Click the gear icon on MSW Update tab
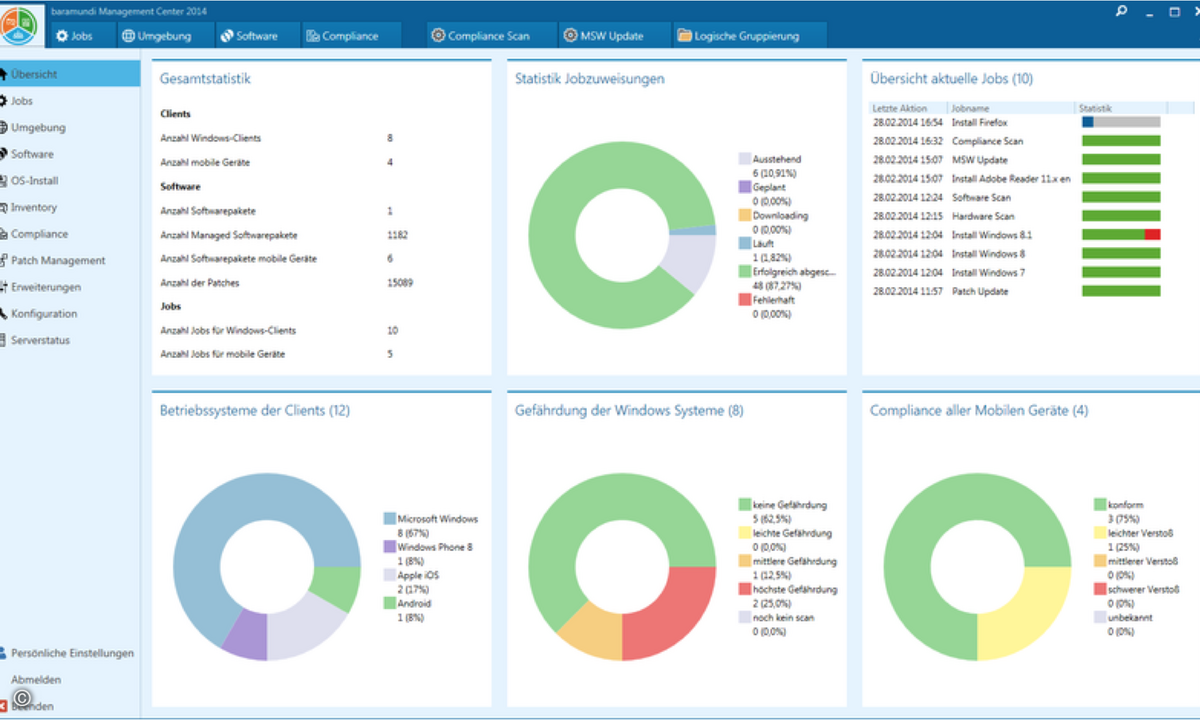1200x720 pixels. coord(571,36)
